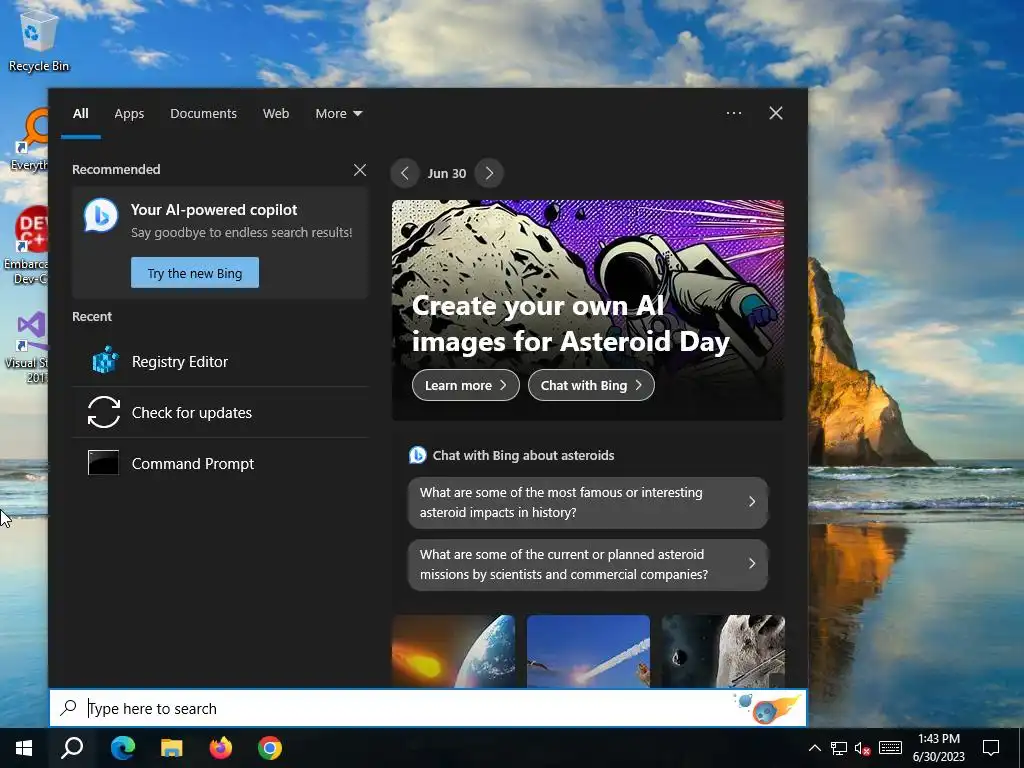This screenshot has width=1024, height=768.
Task: Open the taskbar clock and date
Action: pyautogui.click(x=938, y=748)
